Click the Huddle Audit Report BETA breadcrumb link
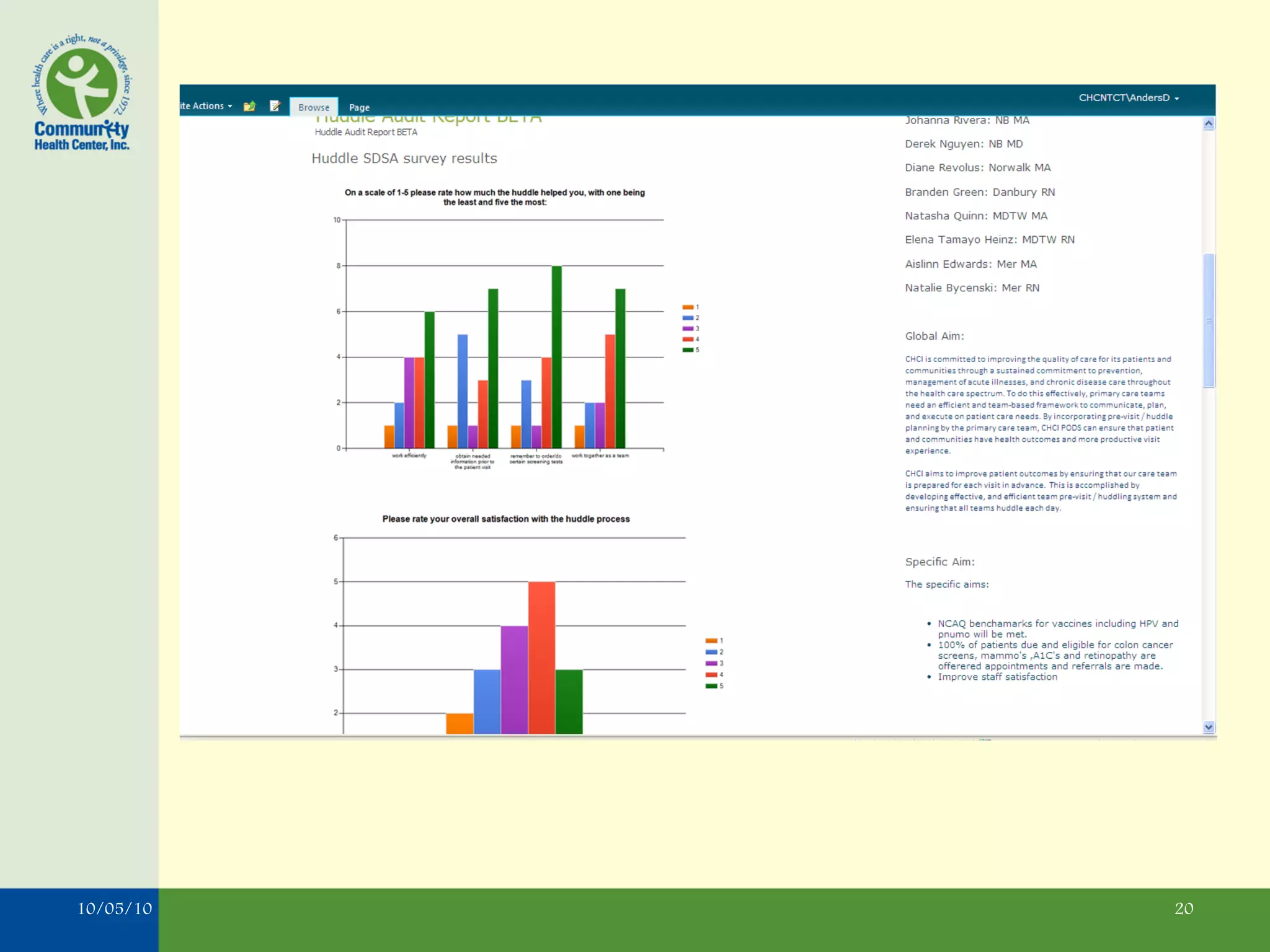The image size is (1270, 952). point(366,132)
